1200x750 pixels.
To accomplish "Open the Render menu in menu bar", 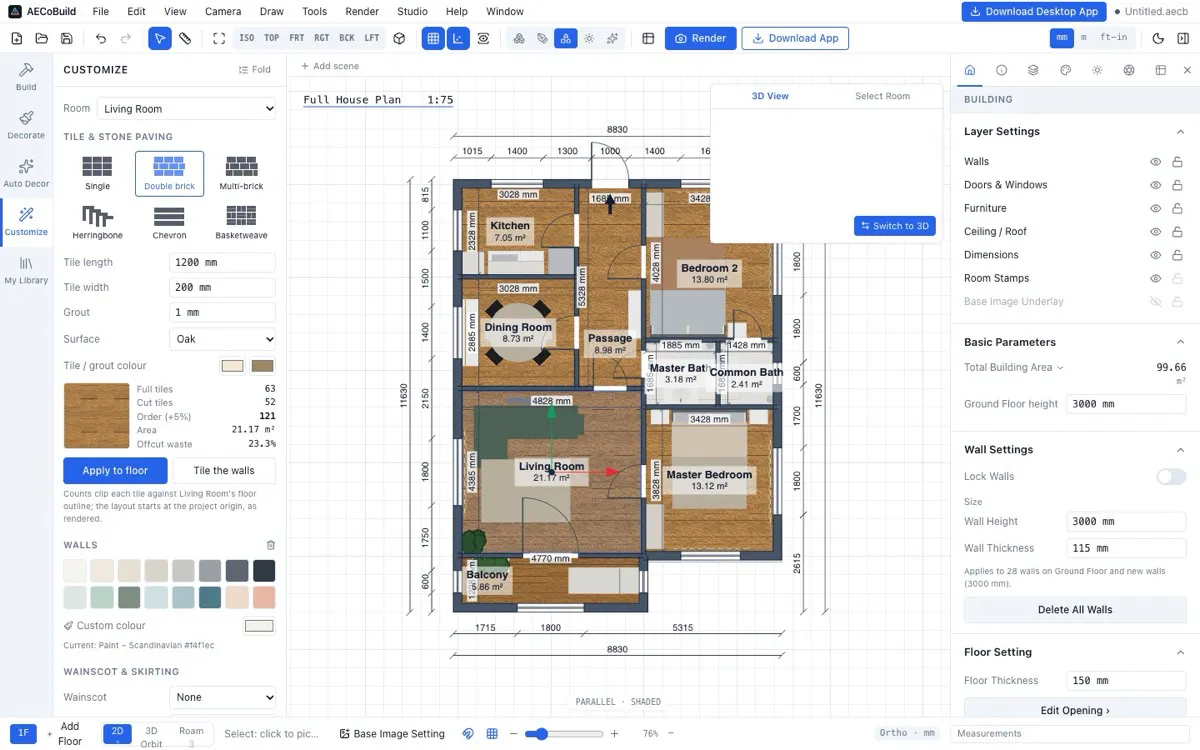I will coord(362,12).
